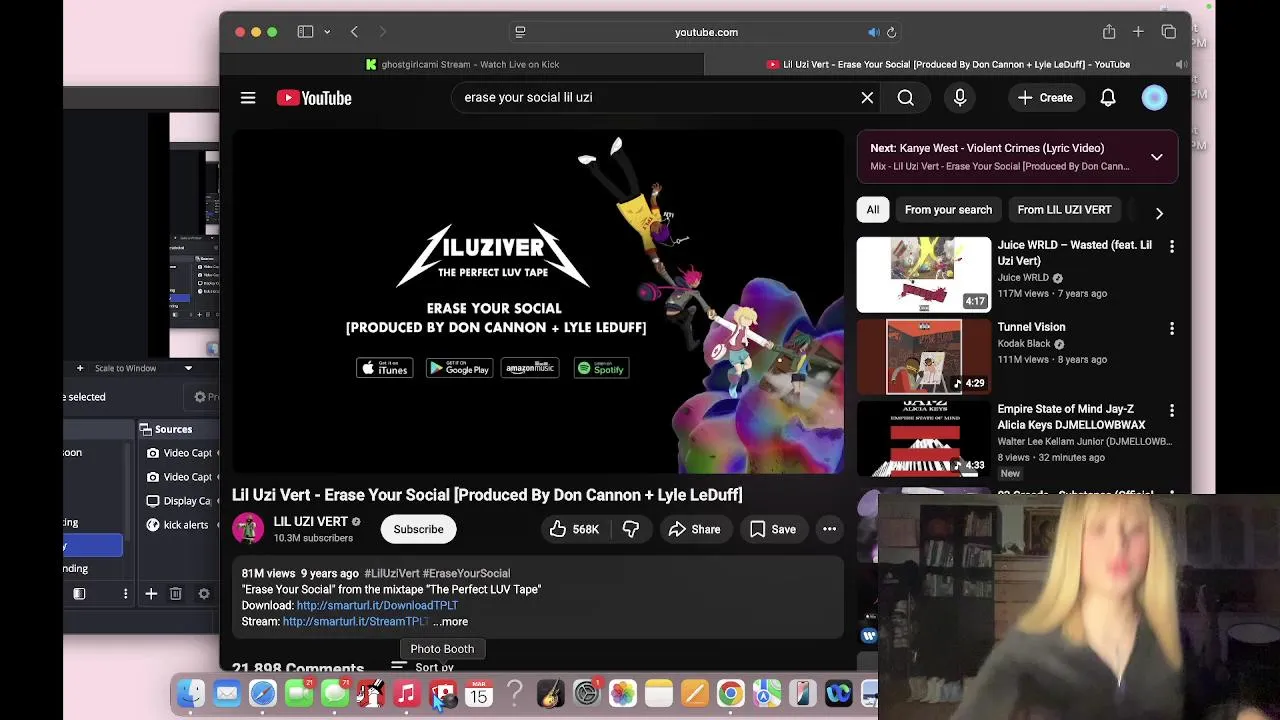
Task: Expand the Next queue chevron
Action: pyautogui.click(x=1157, y=157)
